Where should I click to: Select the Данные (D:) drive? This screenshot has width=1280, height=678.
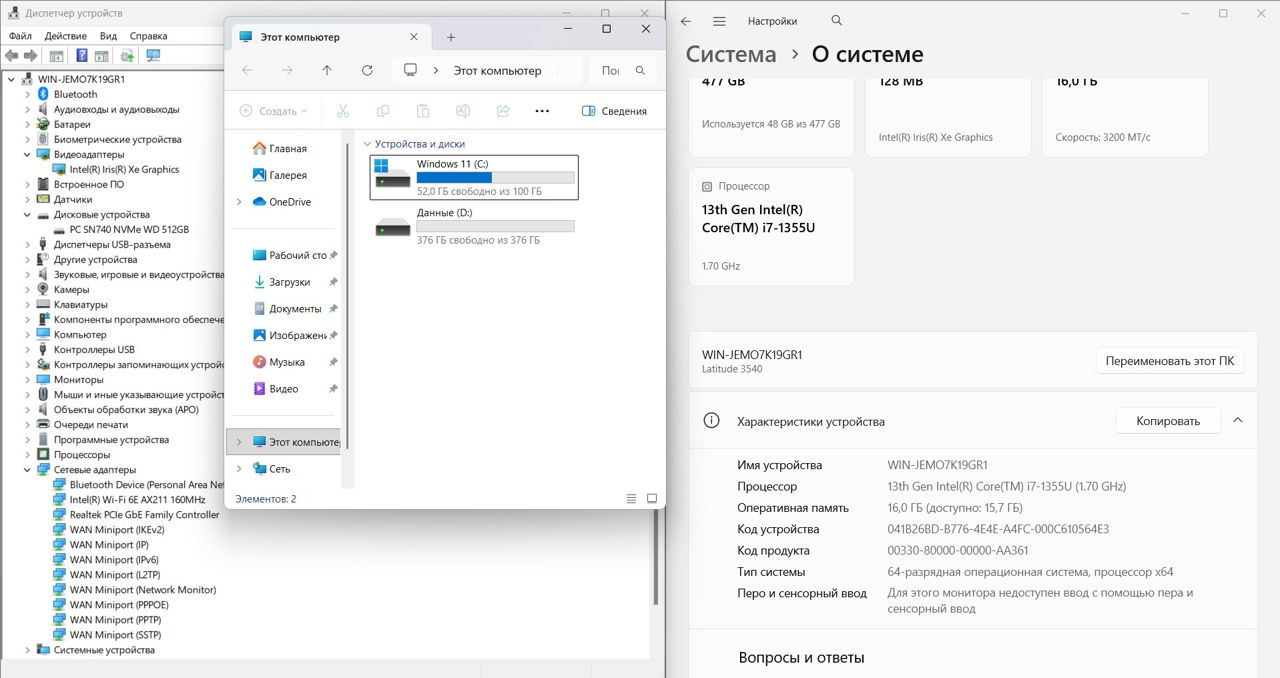tap(474, 226)
